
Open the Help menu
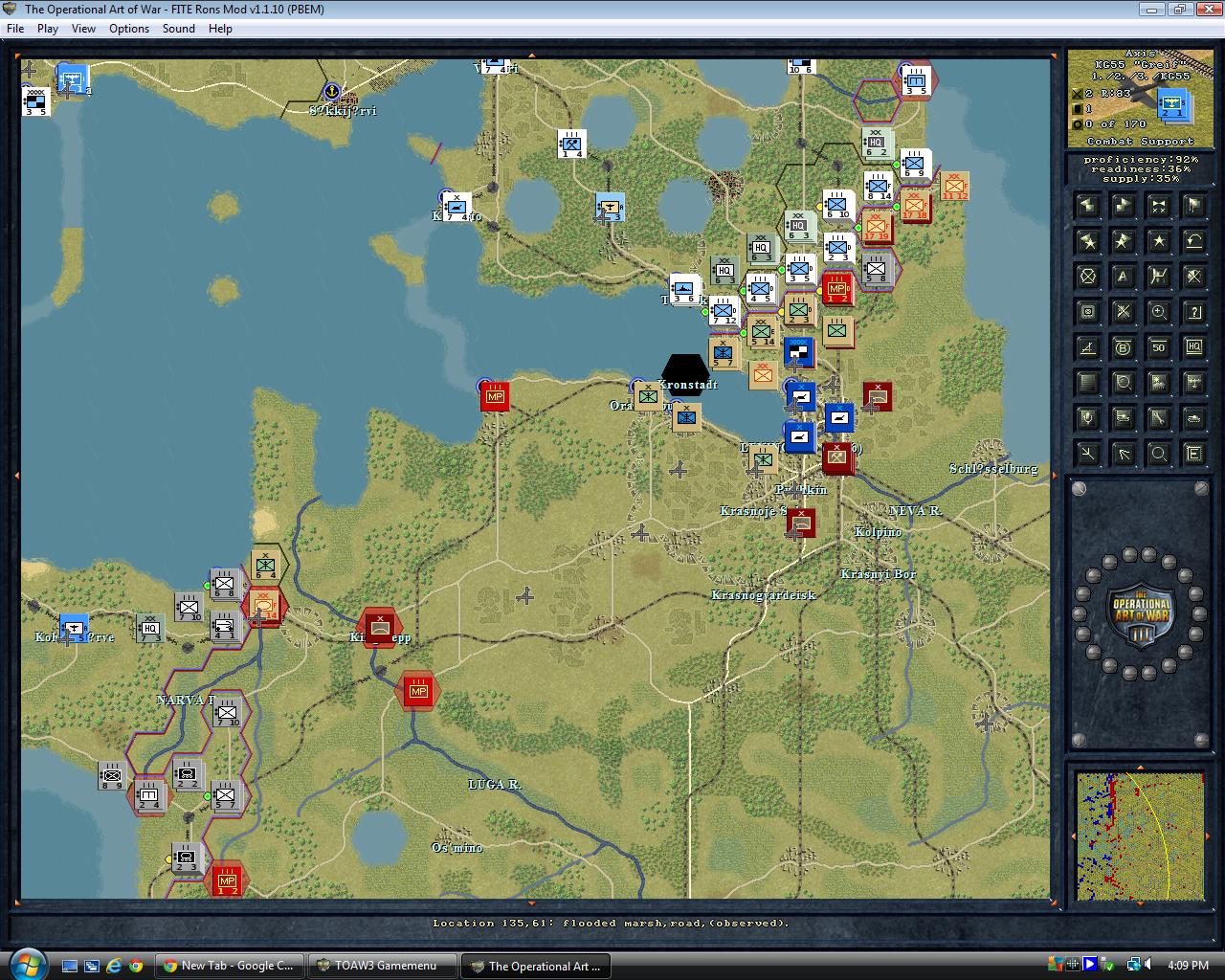tap(220, 29)
